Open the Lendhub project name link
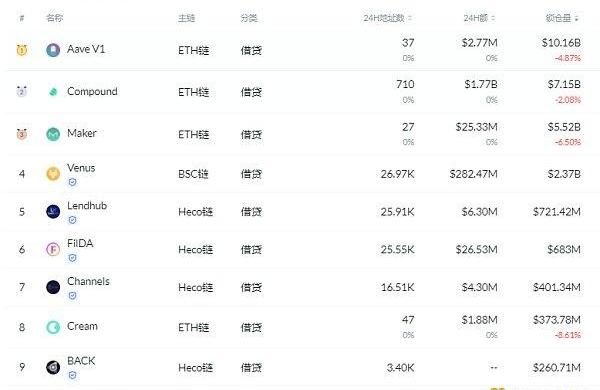The width and height of the screenshot is (600, 390). [x=87, y=206]
